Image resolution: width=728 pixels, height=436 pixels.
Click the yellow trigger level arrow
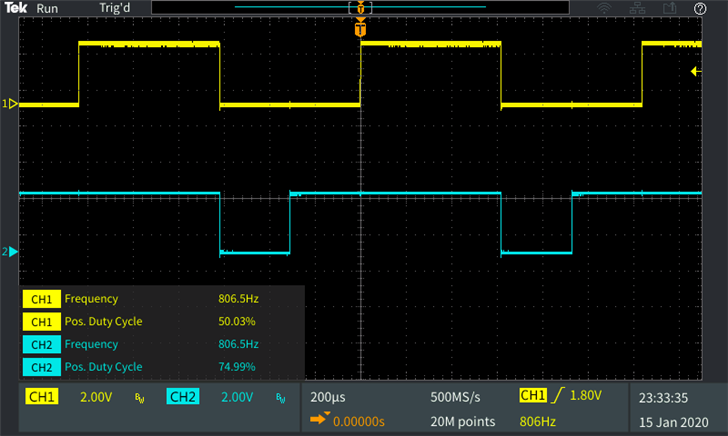[x=695, y=70]
